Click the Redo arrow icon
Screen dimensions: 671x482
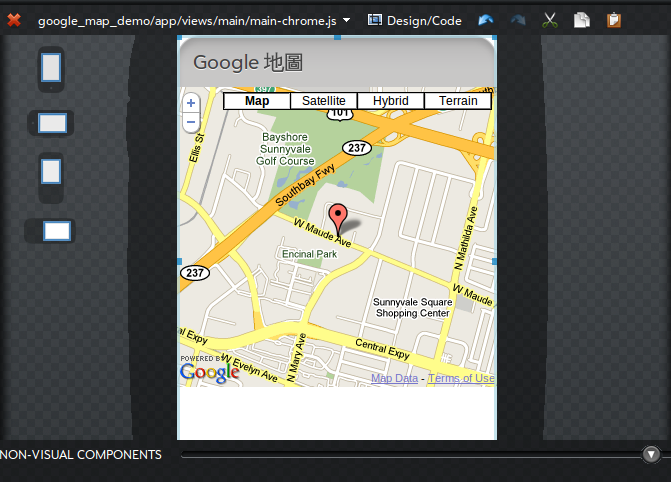pyautogui.click(x=518, y=20)
